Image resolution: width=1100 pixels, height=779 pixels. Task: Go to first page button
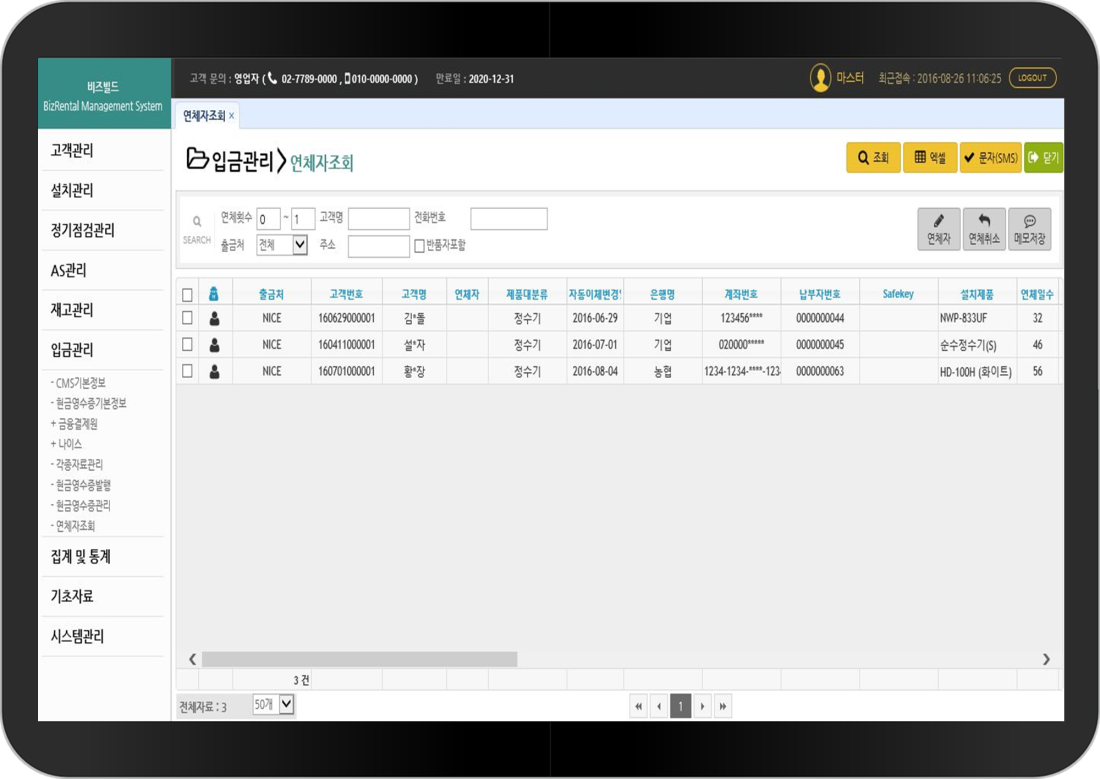[638, 706]
